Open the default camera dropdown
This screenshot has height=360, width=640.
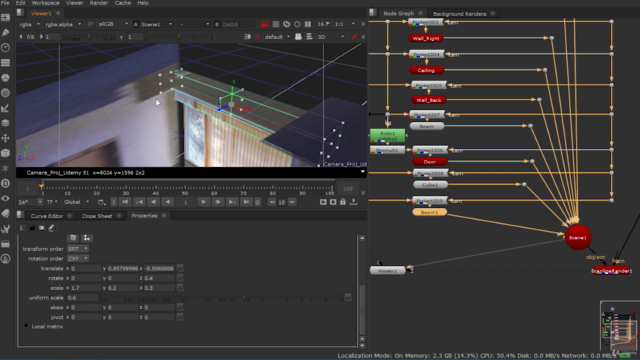pyautogui.click(x=277, y=37)
